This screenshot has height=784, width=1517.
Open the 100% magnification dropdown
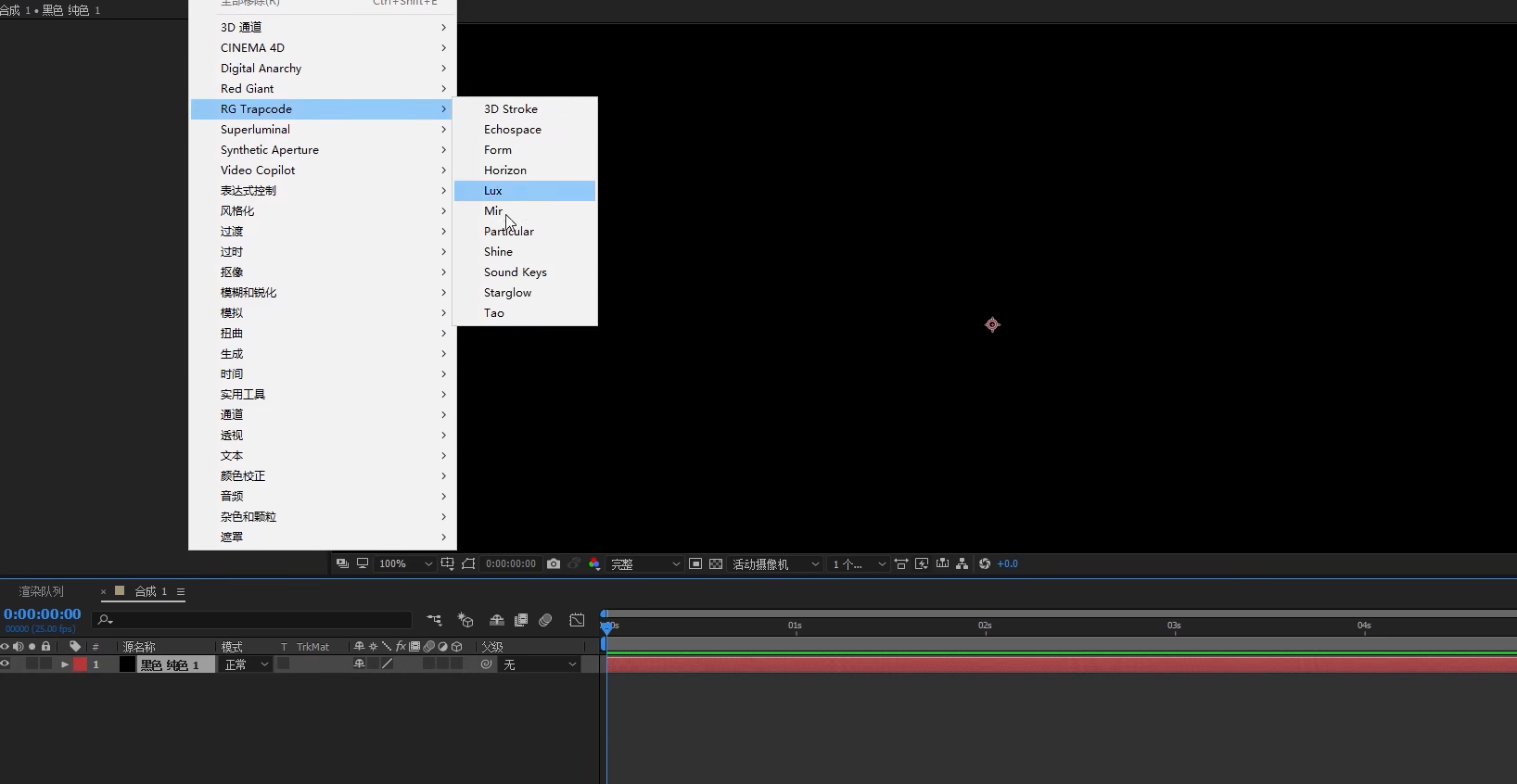click(405, 563)
